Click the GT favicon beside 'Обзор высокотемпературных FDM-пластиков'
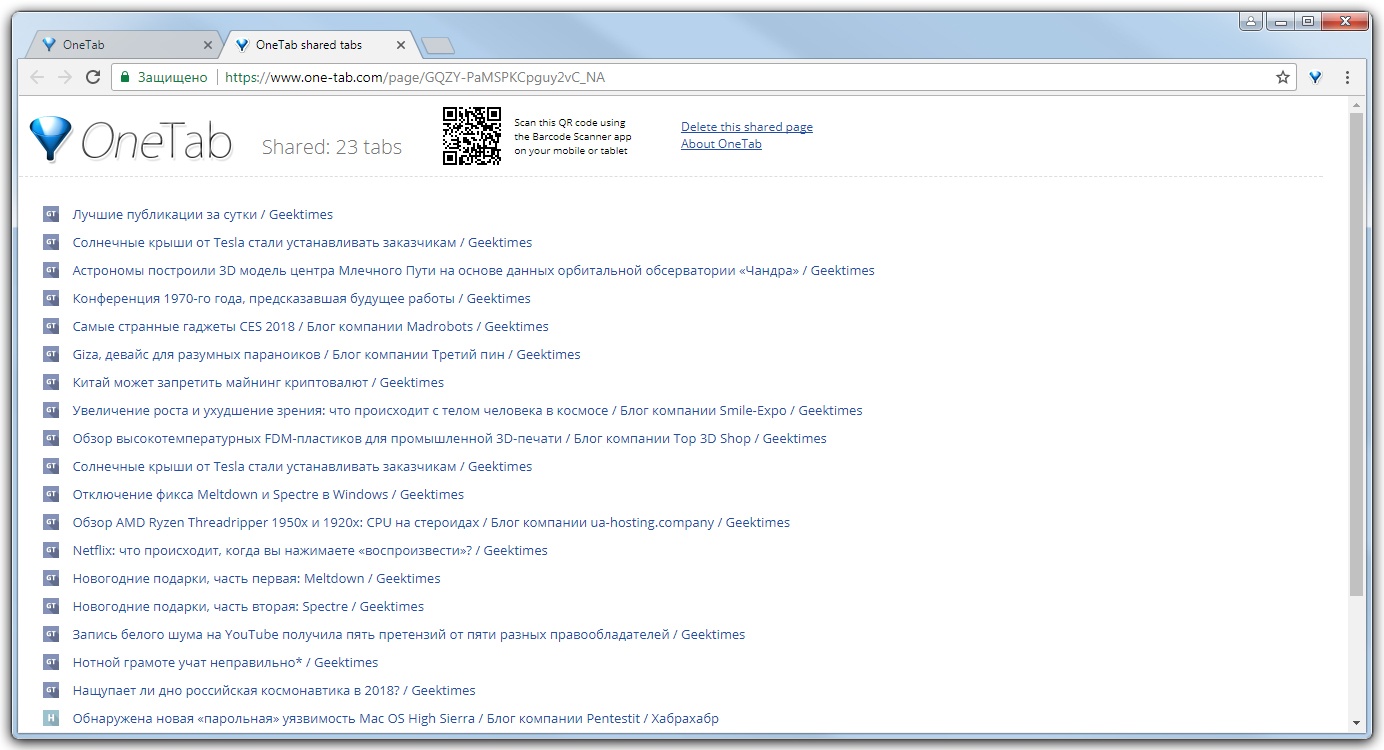1384x750 pixels. tap(51, 438)
